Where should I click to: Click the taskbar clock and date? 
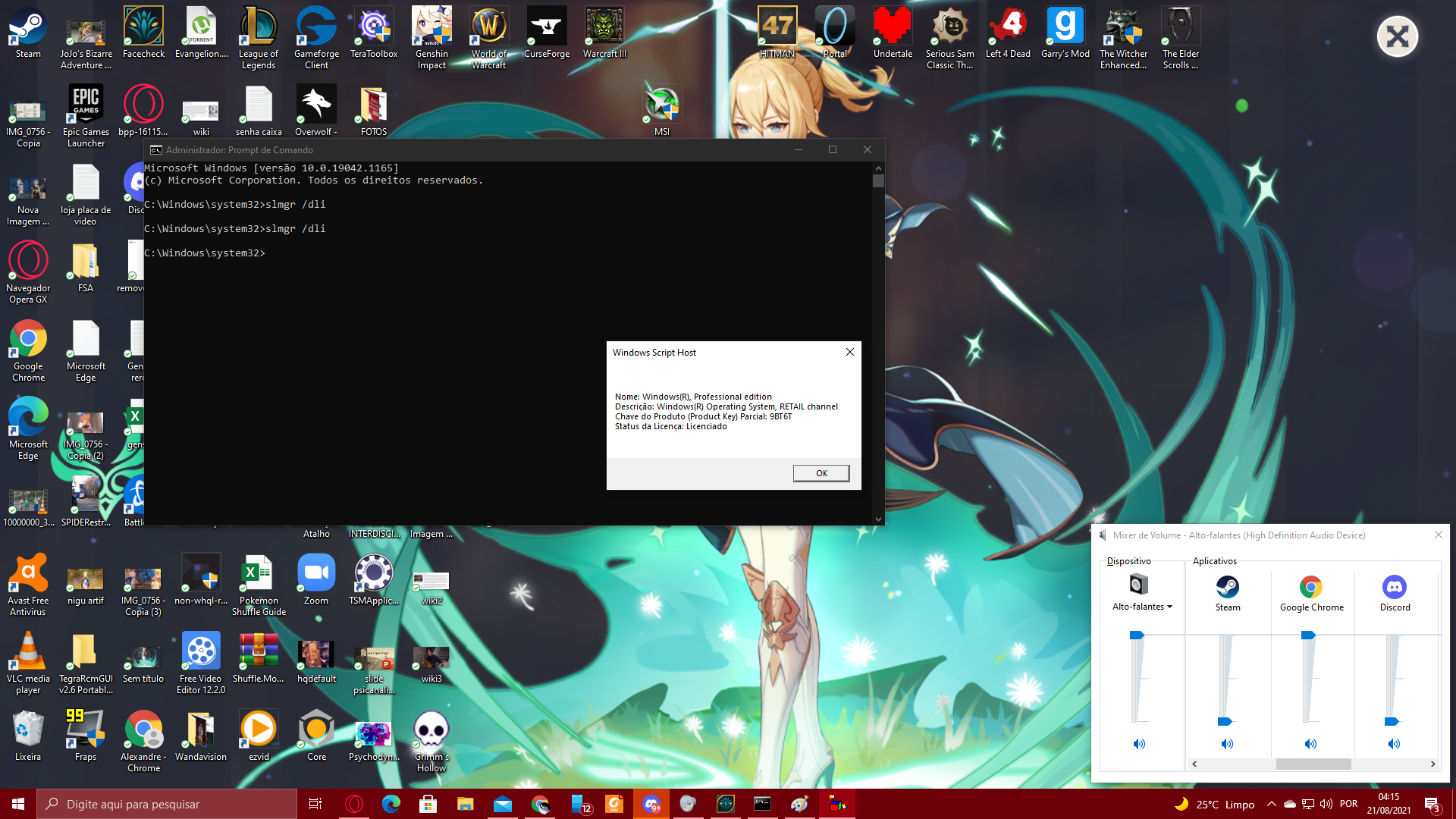click(1389, 804)
